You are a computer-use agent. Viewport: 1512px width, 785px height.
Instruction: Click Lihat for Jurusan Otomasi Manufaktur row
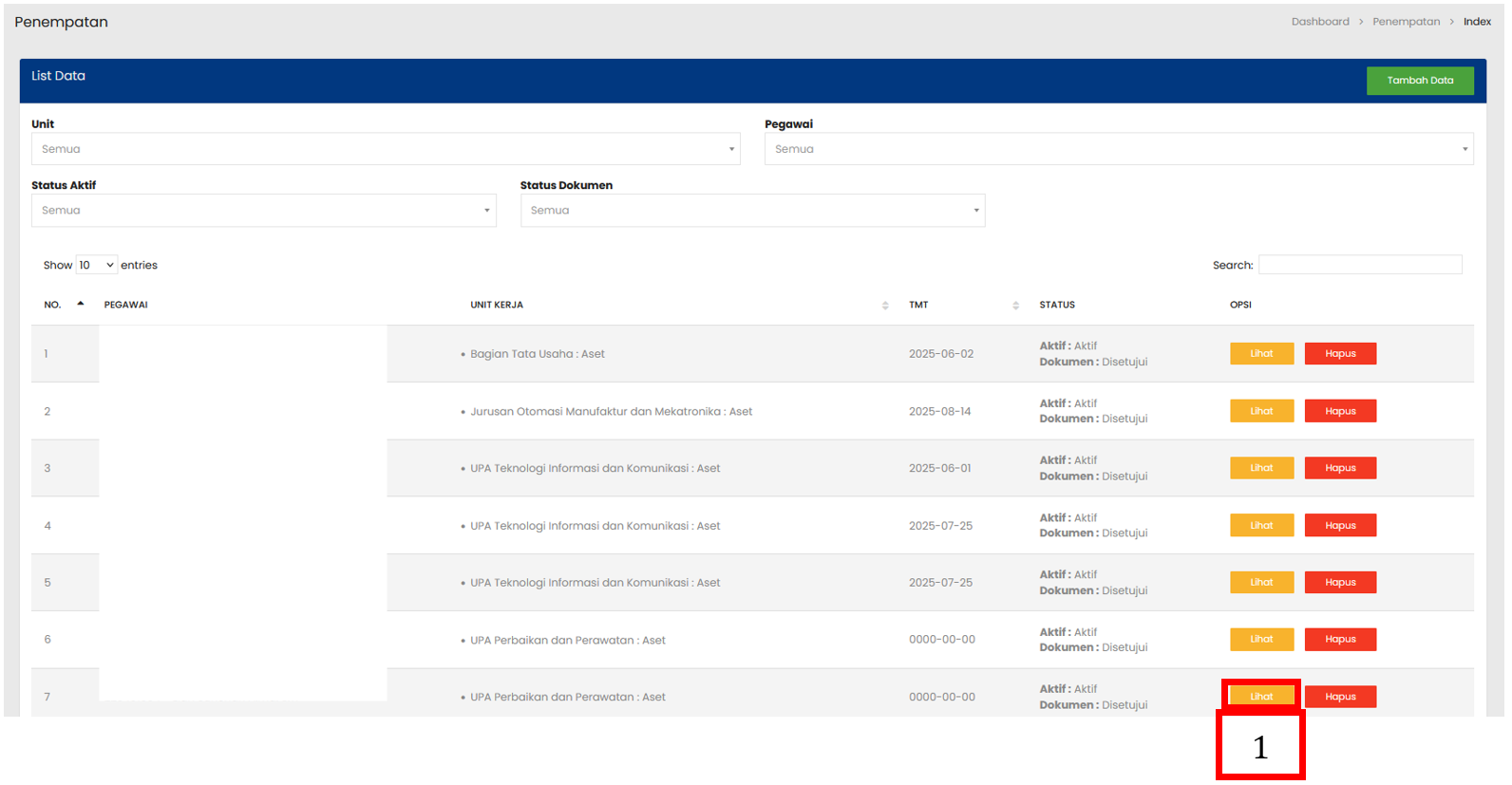point(1261,411)
